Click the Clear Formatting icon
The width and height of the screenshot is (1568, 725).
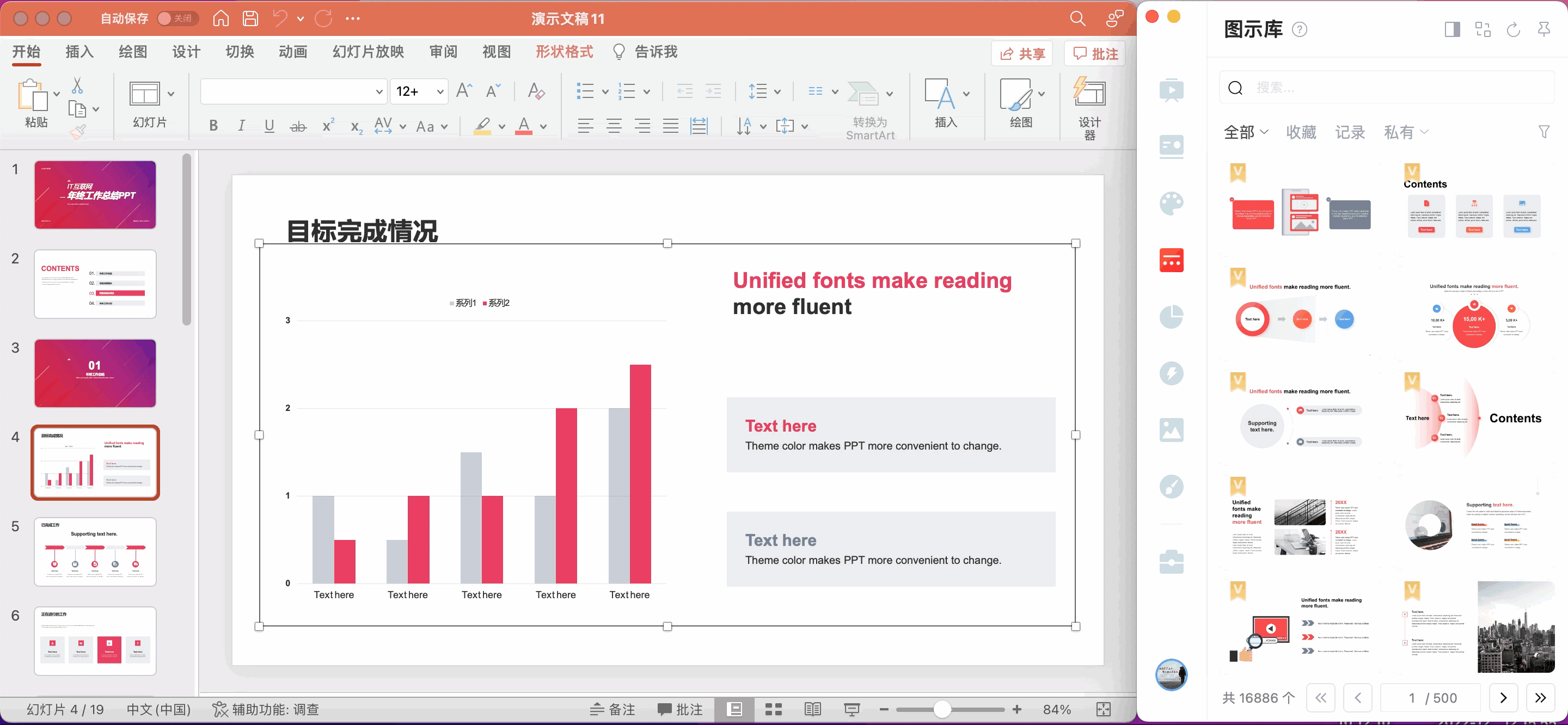coord(536,91)
